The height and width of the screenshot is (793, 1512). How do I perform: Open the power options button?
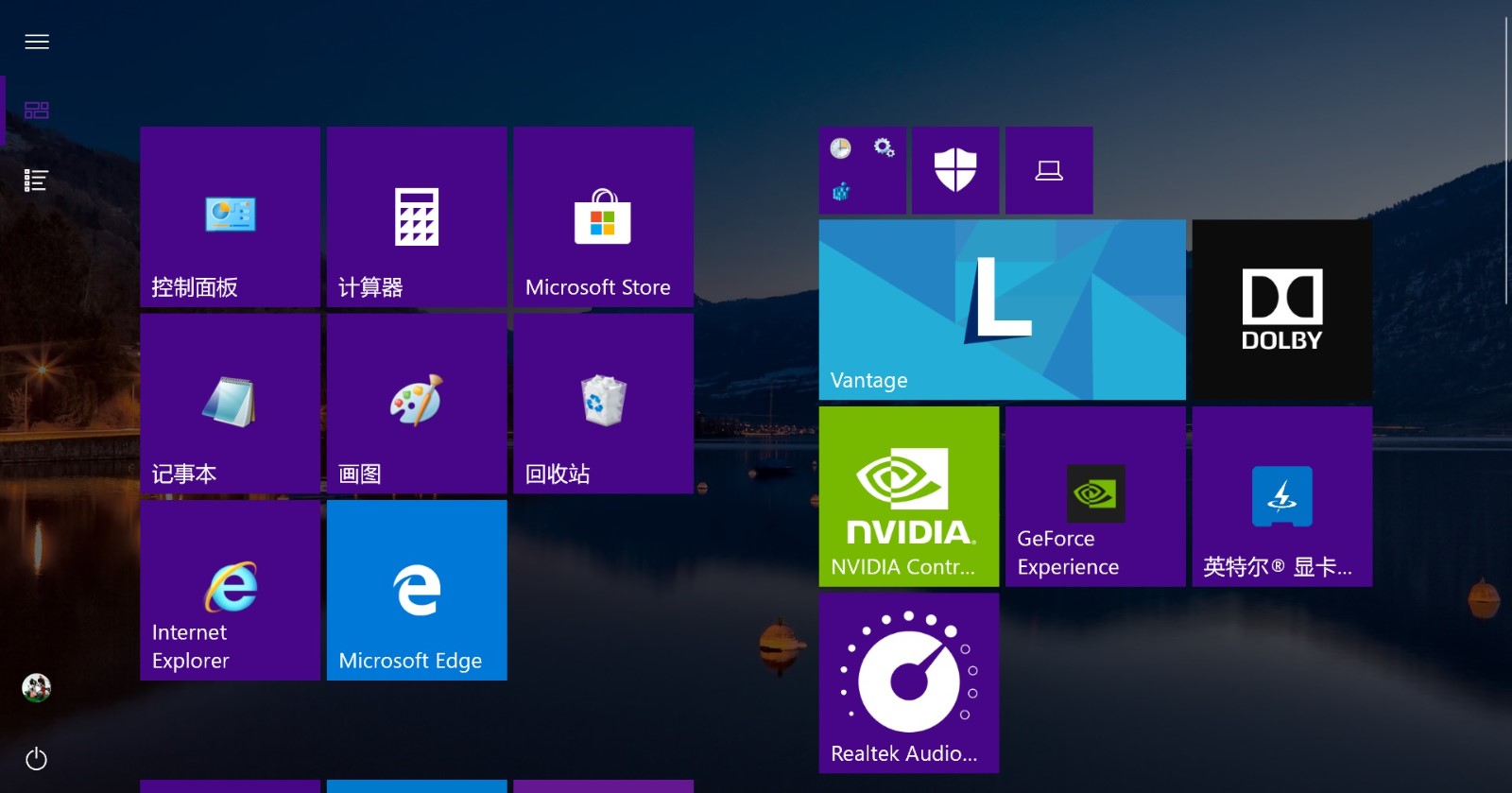[37, 759]
